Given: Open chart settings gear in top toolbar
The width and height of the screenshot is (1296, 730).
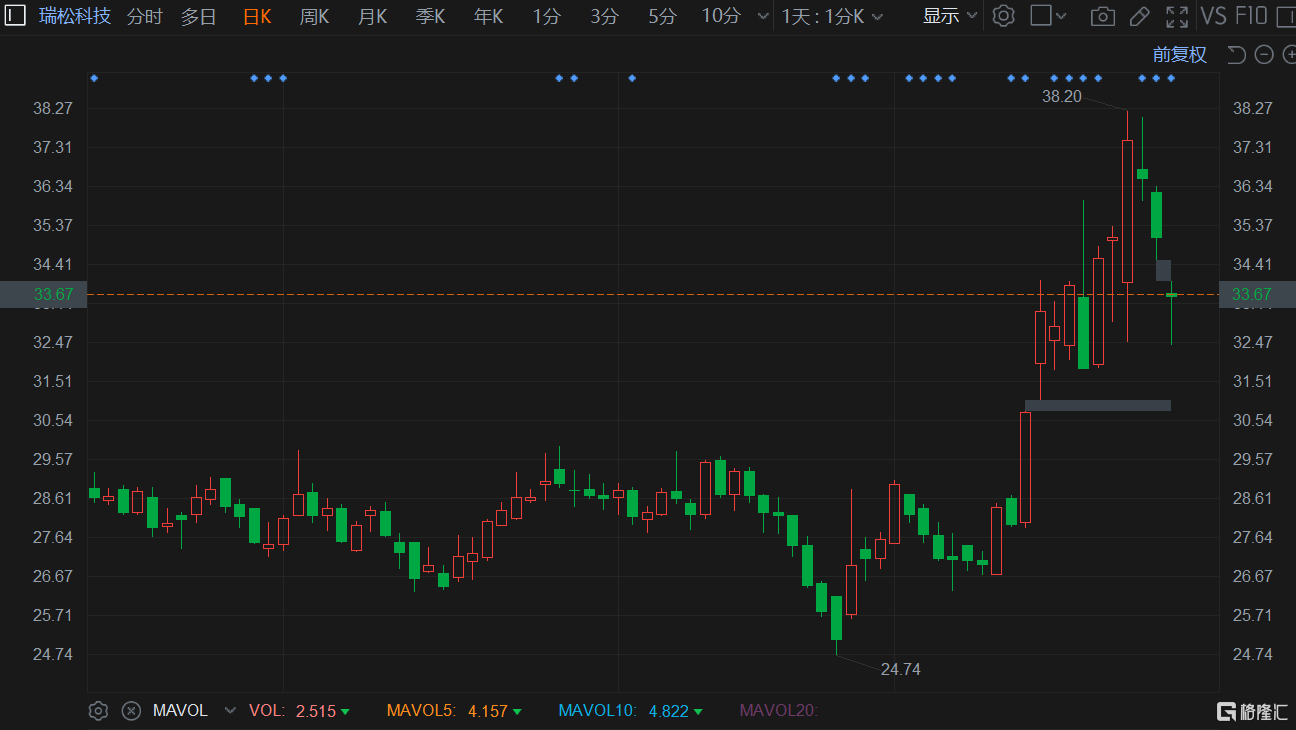Looking at the screenshot, I should [1003, 16].
